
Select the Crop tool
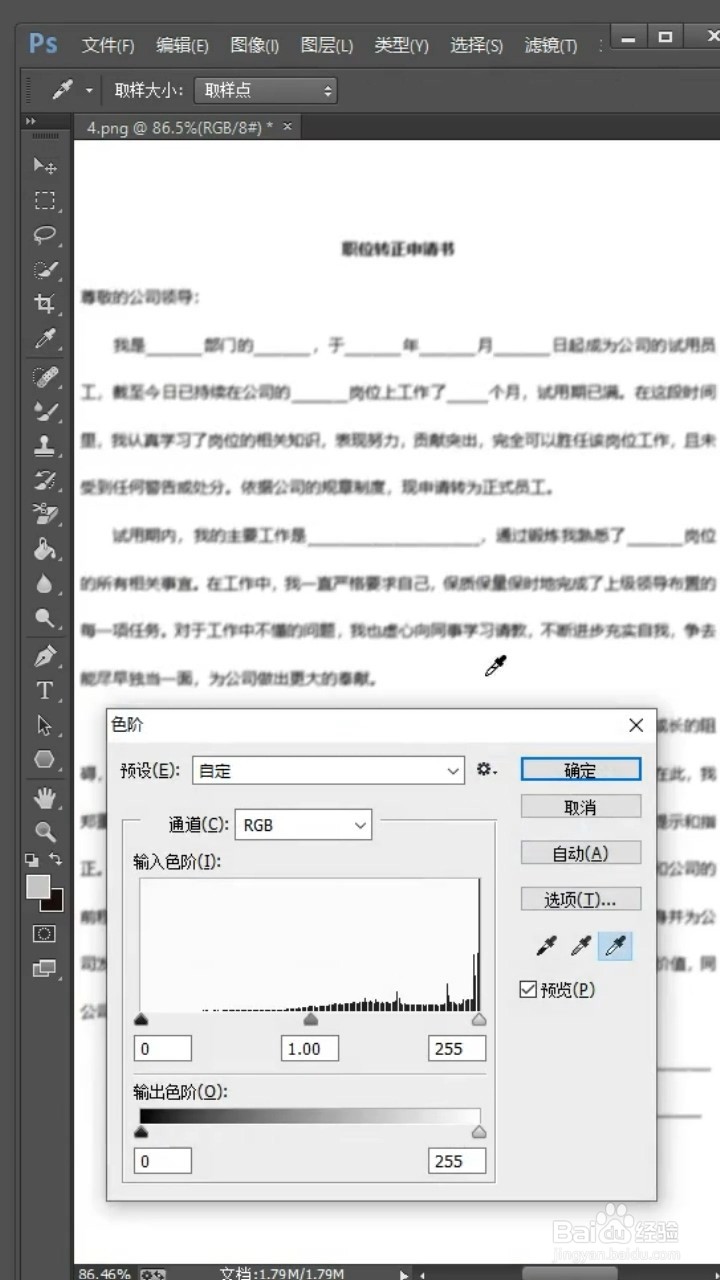click(x=45, y=304)
